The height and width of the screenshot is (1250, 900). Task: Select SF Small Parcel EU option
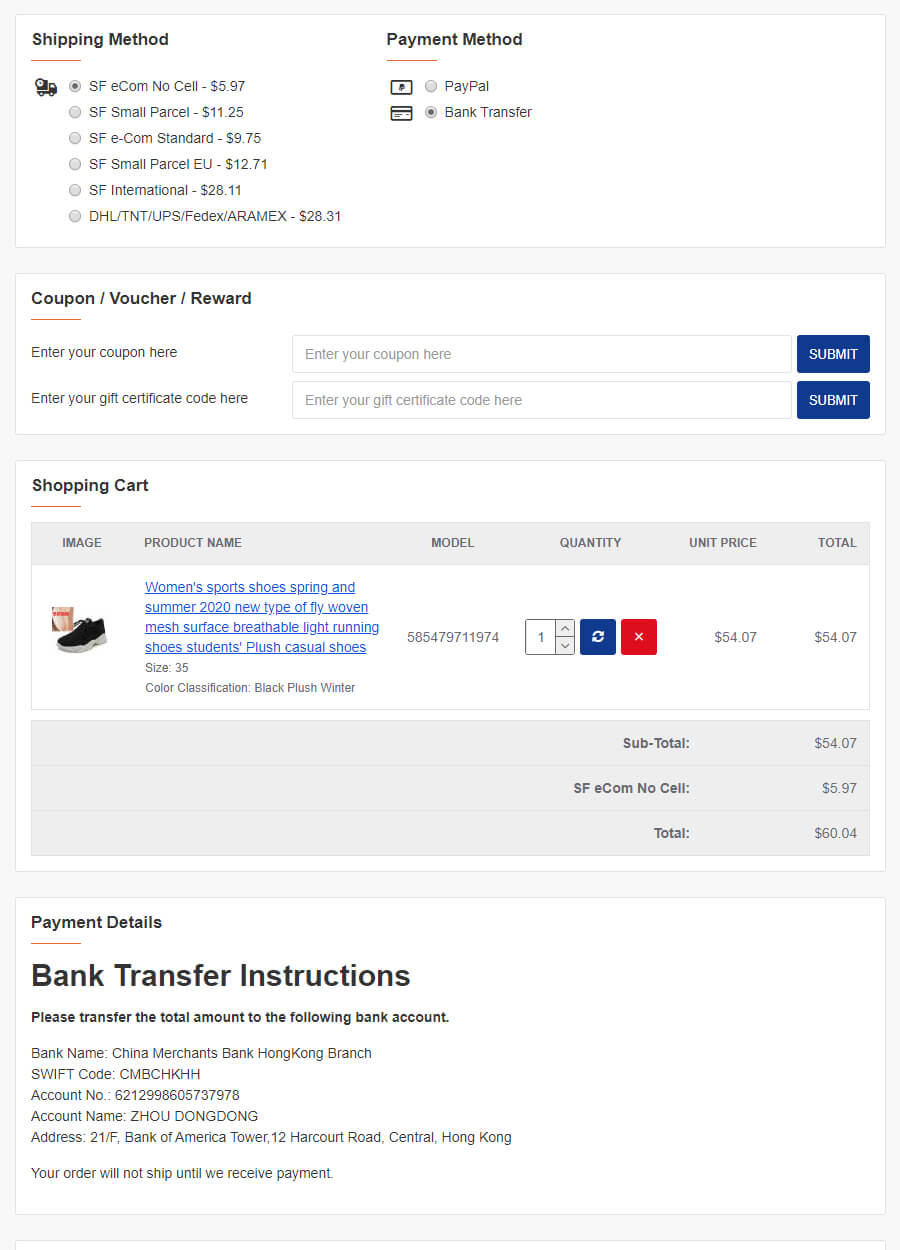pyautogui.click(x=75, y=164)
